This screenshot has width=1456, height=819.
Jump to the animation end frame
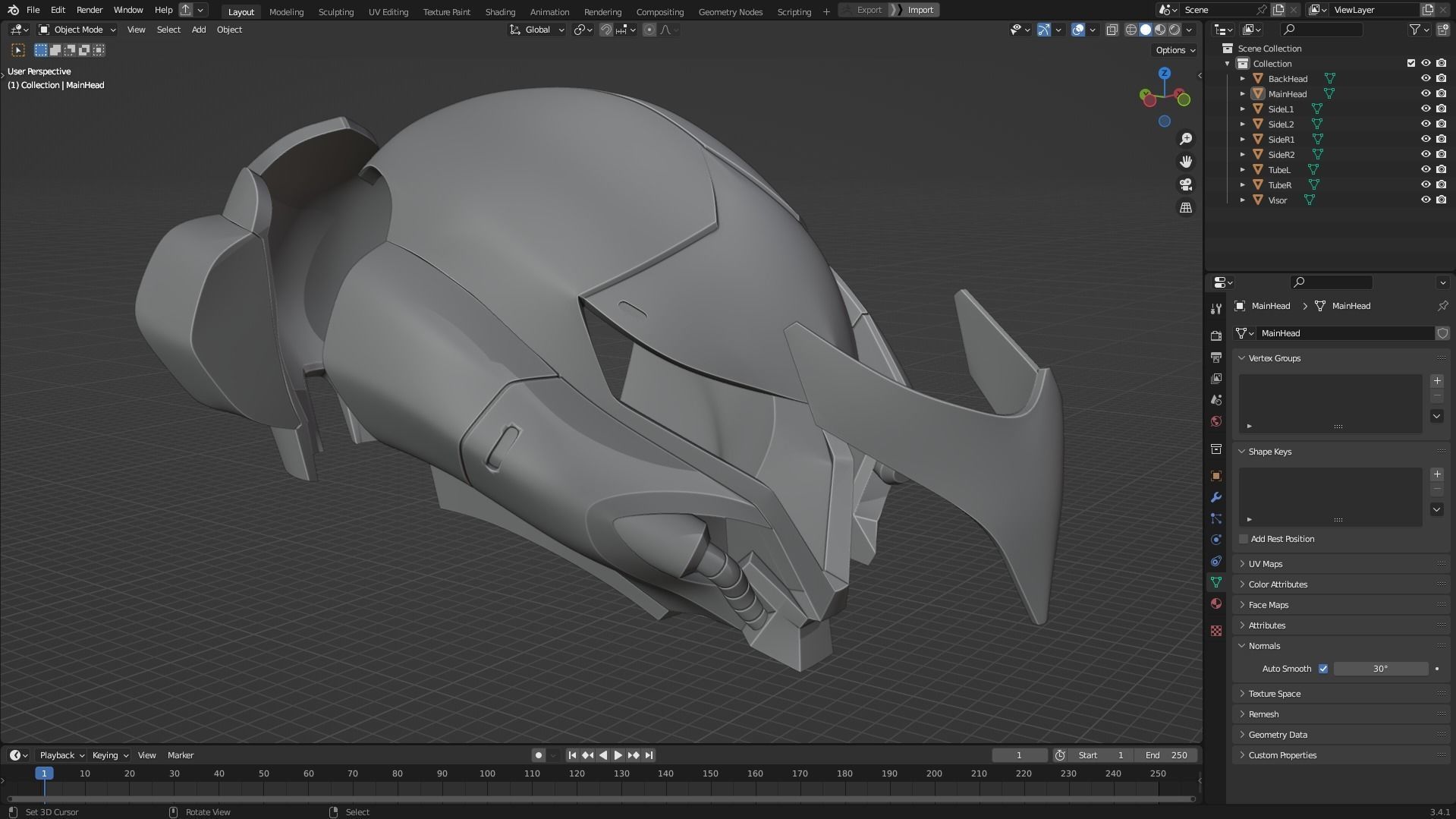pyautogui.click(x=649, y=755)
